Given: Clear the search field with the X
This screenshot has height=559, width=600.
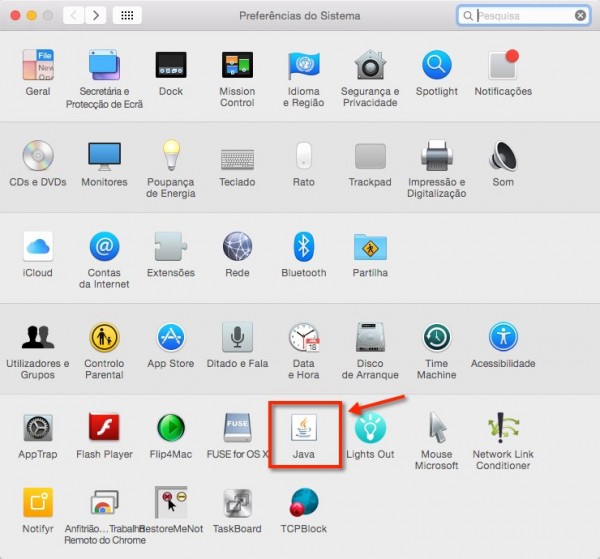Looking at the screenshot, I should click(580, 16).
